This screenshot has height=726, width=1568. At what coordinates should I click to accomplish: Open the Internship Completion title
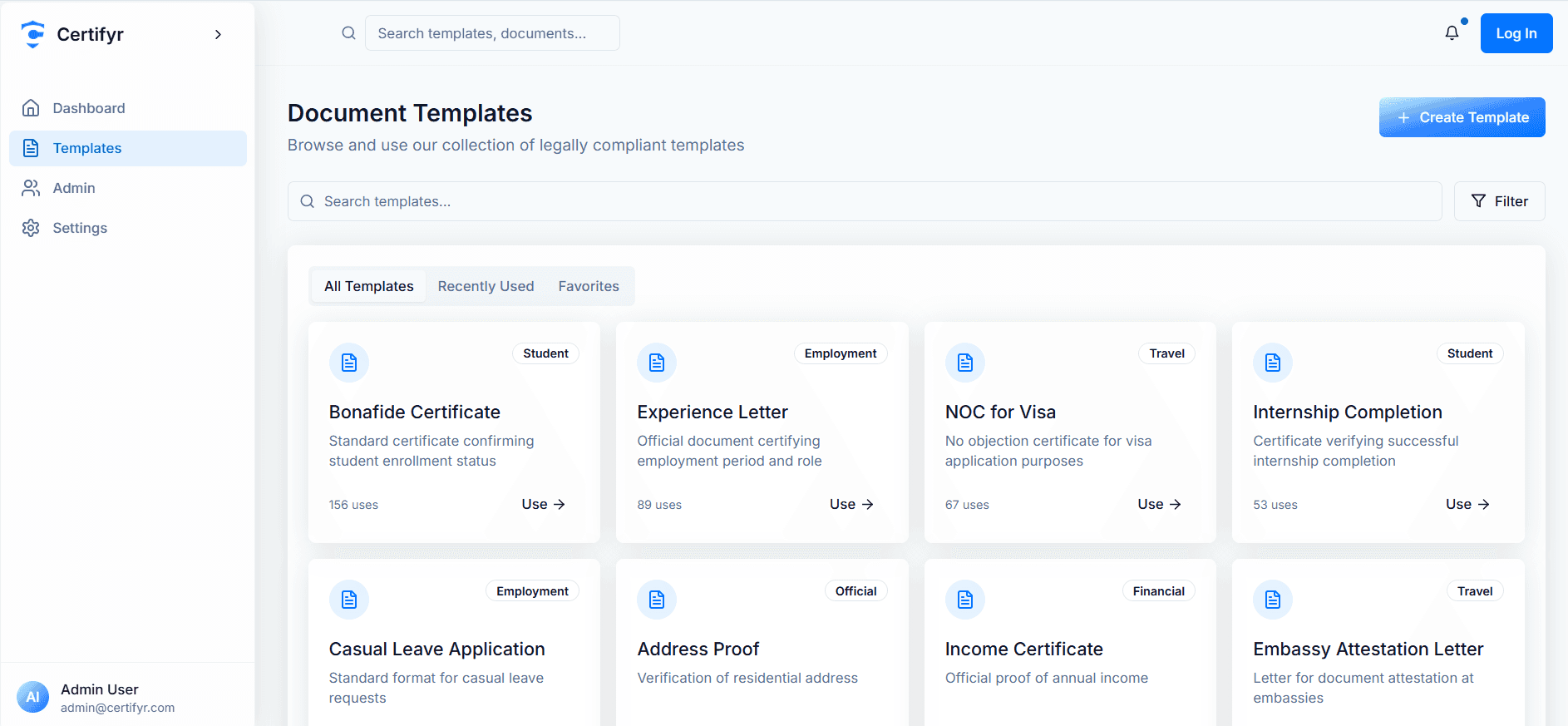point(1348,412)
